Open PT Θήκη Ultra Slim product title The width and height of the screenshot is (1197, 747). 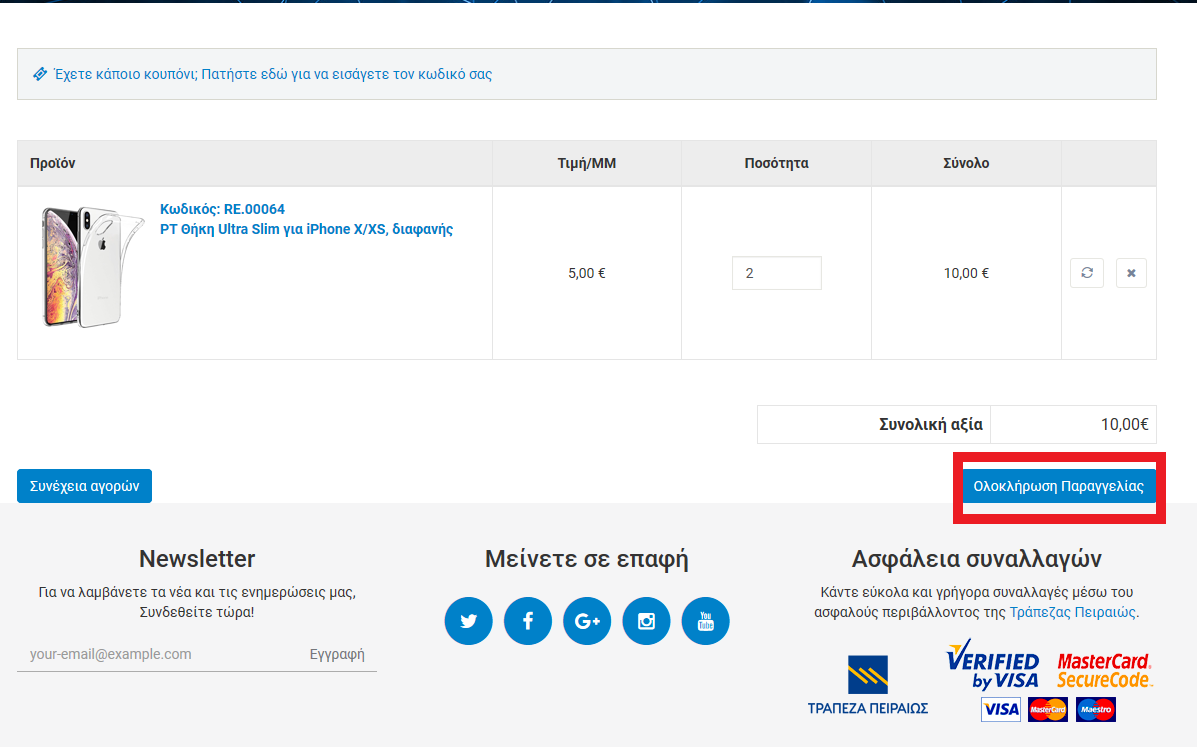point(306,229)
